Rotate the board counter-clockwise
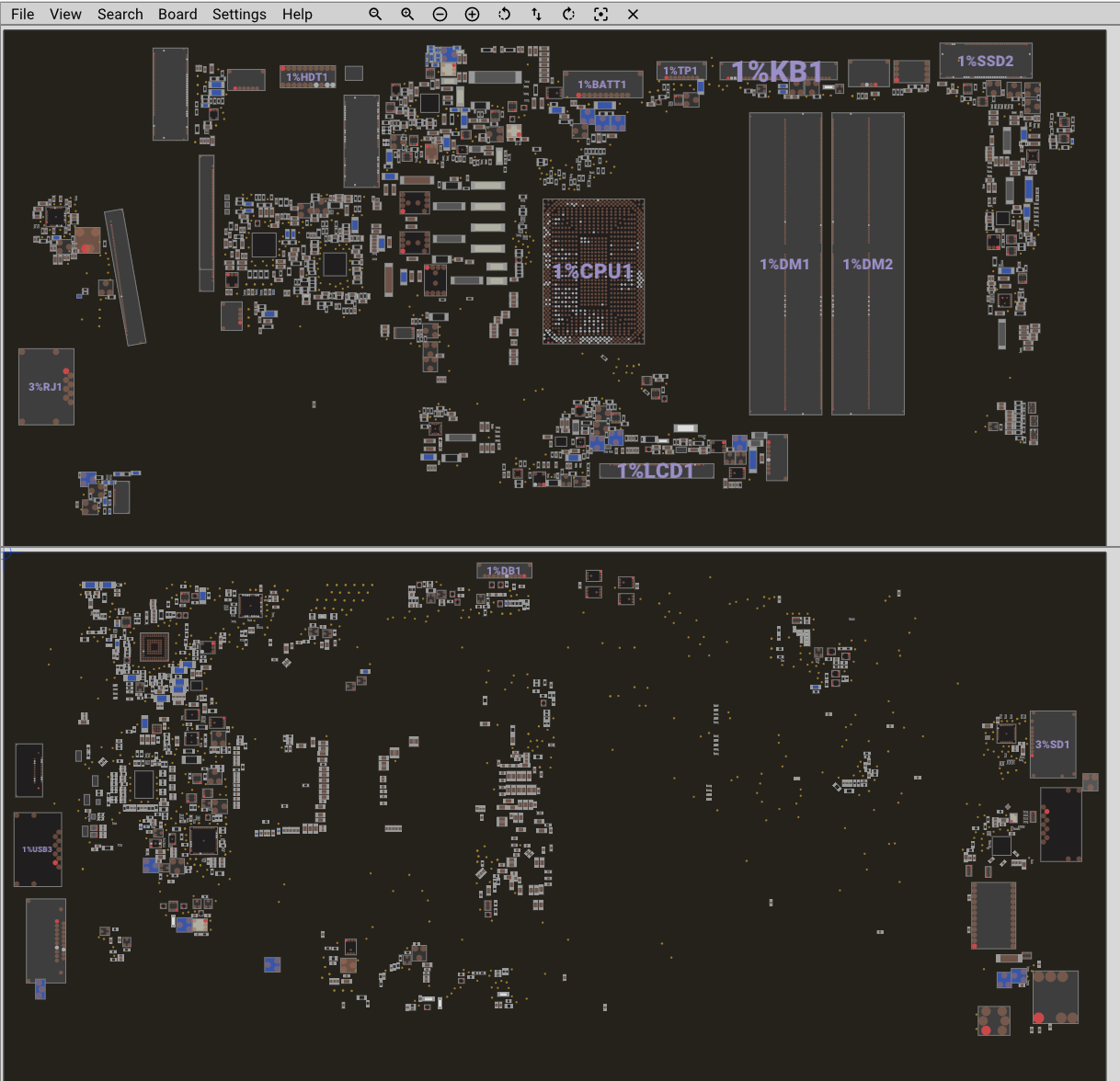Image resolution: width=1120 pixels, height=1081 pixels. coord(504,15)
